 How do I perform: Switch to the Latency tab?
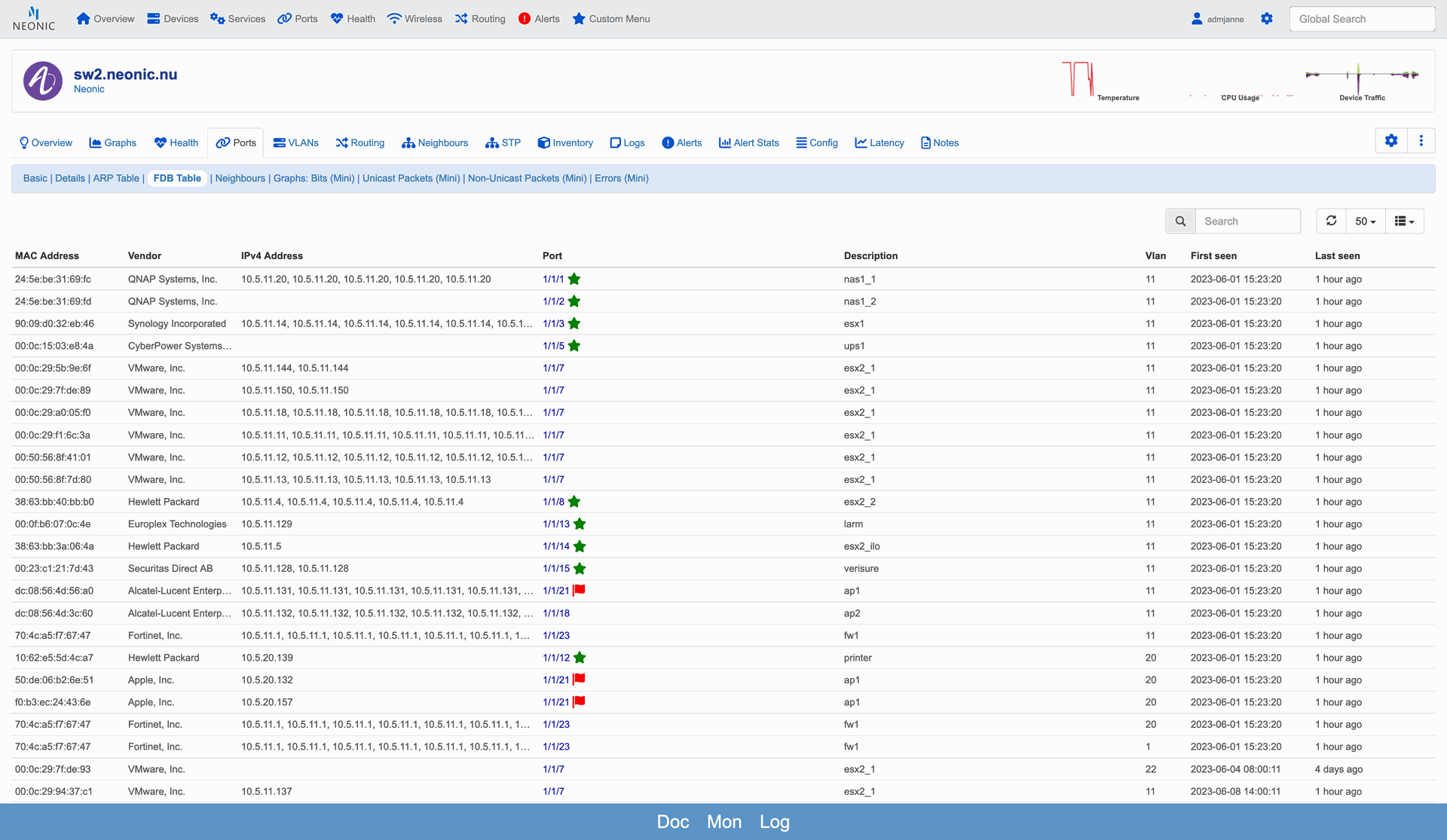(879, 142)
